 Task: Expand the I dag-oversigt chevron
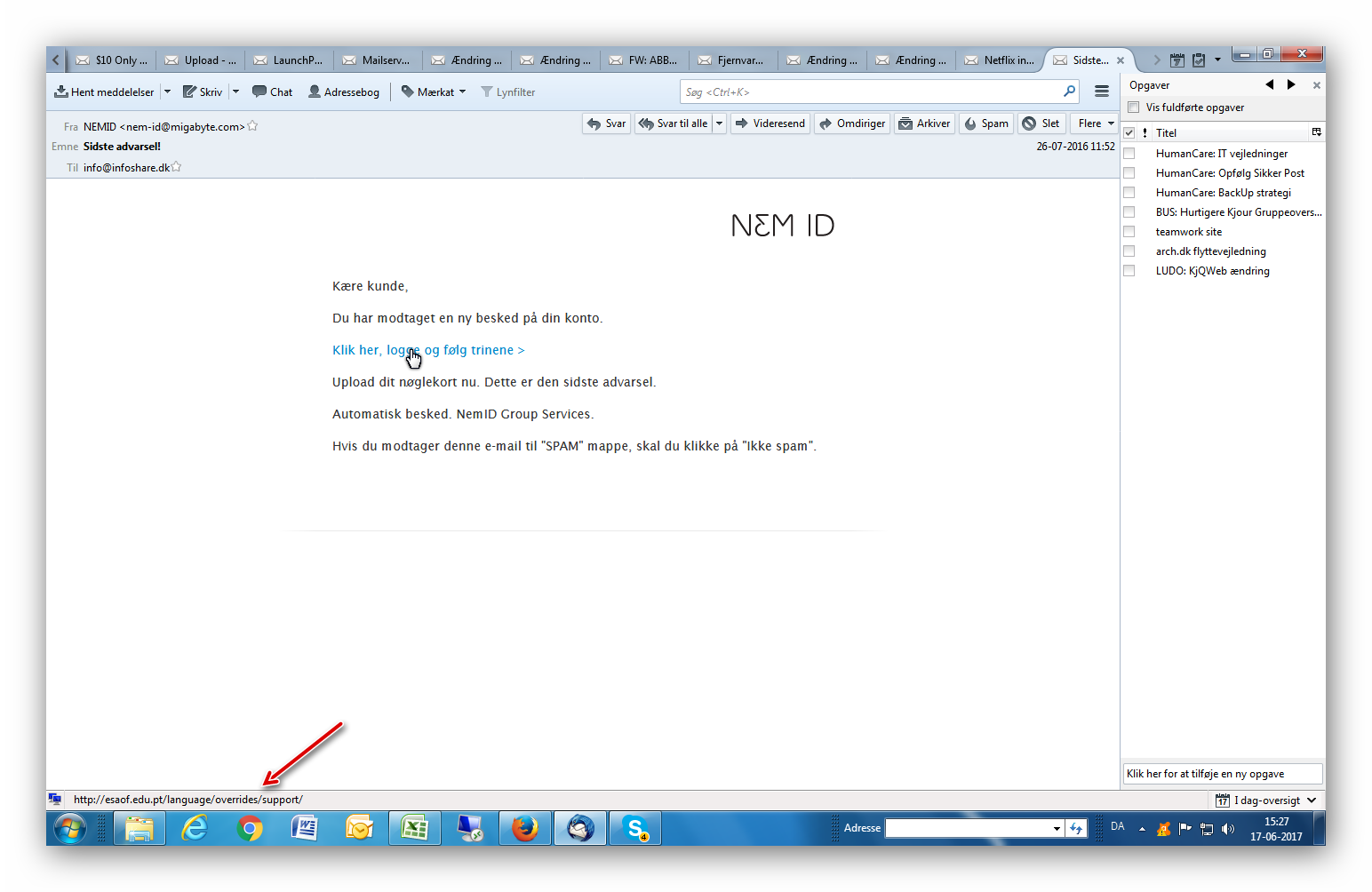point(1312,800)
